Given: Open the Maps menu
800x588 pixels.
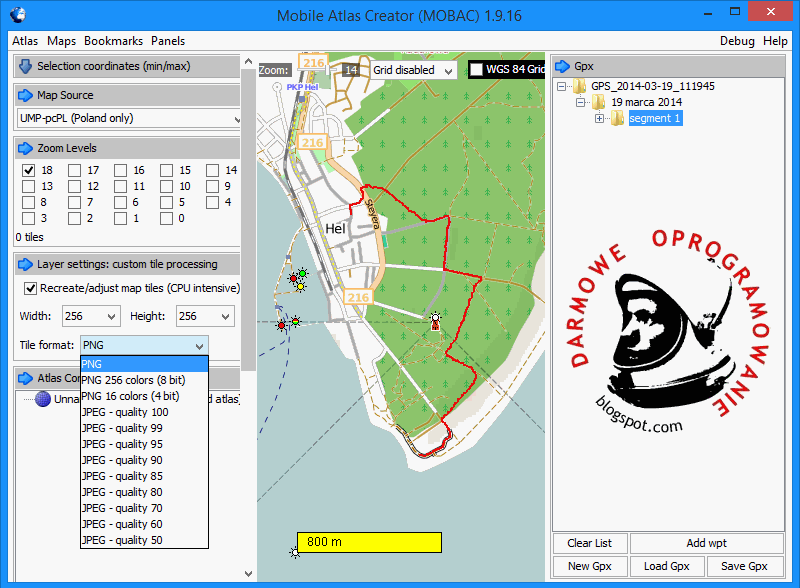Looking at the screenshot, I should (x=61, y=41).
